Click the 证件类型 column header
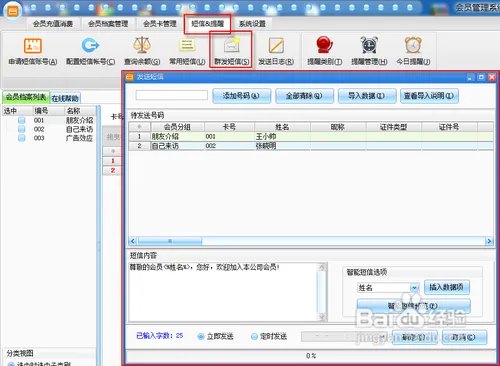500x366 pixels. [394, 127]
